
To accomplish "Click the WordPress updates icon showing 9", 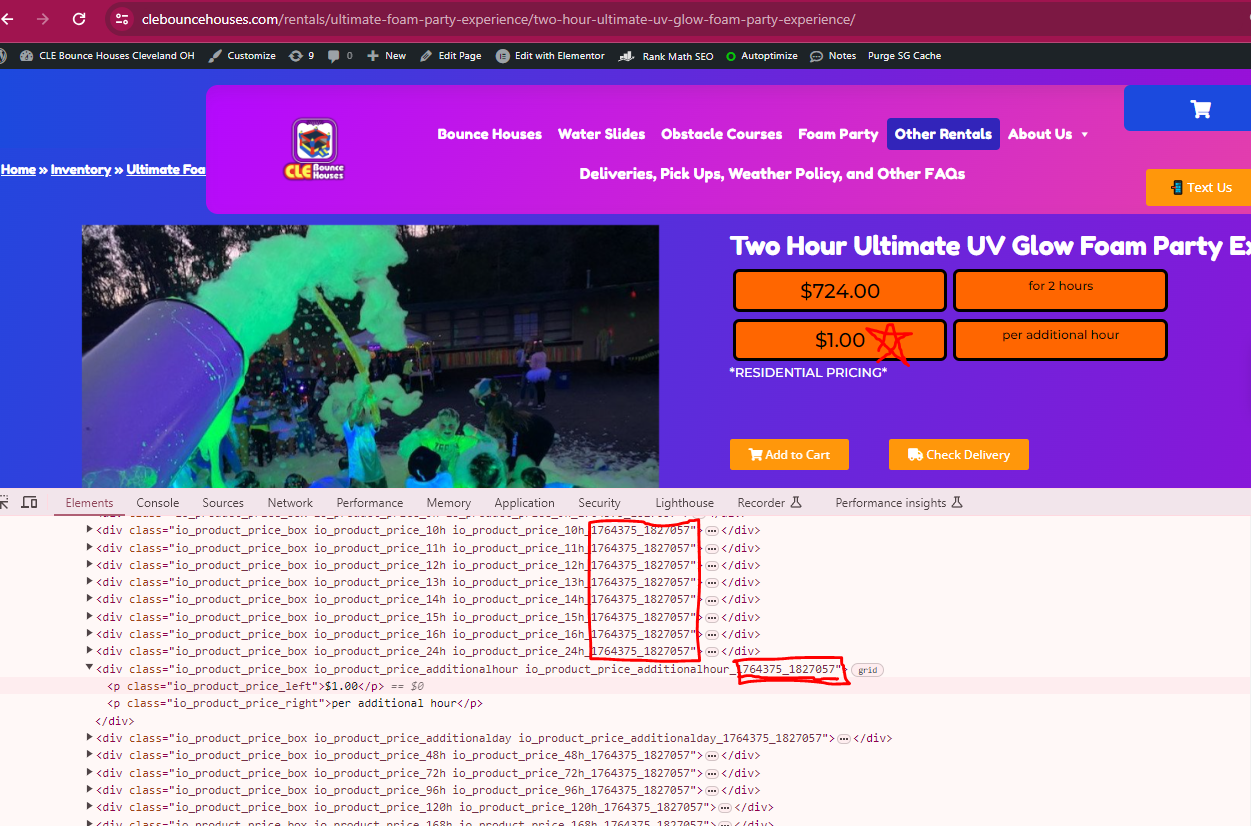I will point(301,56).
